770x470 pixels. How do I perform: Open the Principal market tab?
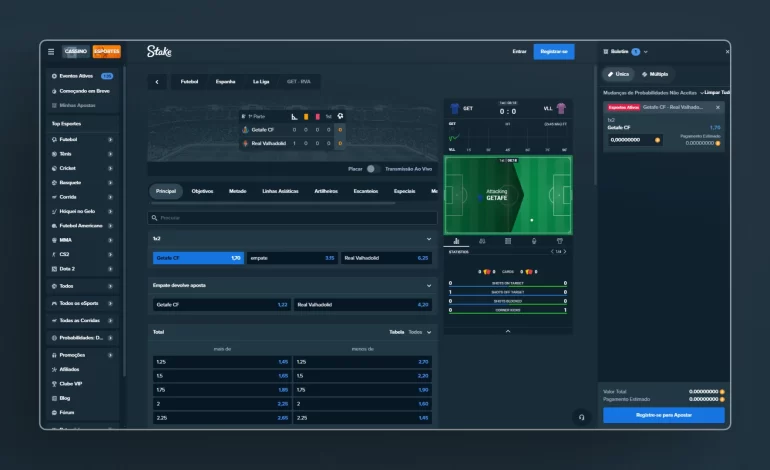[x=165, y=191]
